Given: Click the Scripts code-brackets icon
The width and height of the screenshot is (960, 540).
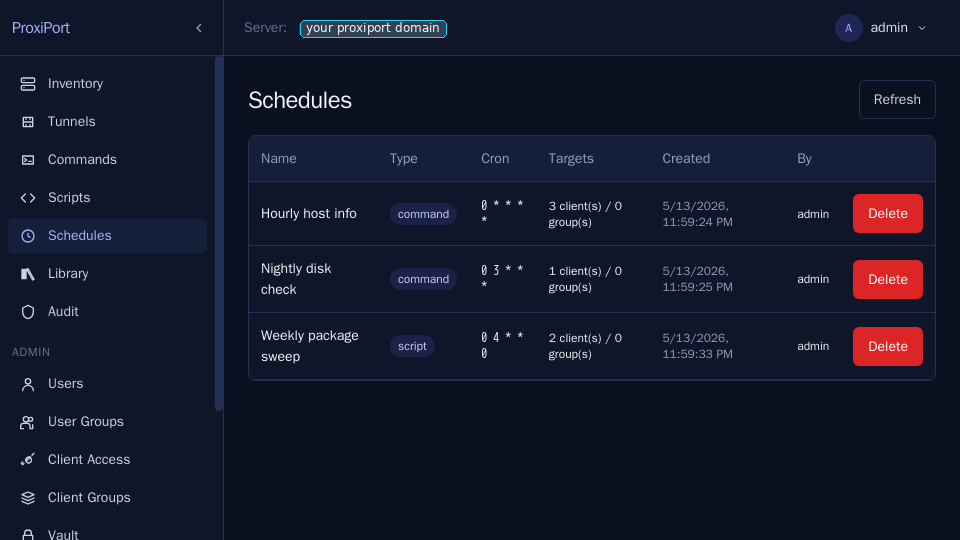Looking at the screenshot, I should tap(28, 198).
